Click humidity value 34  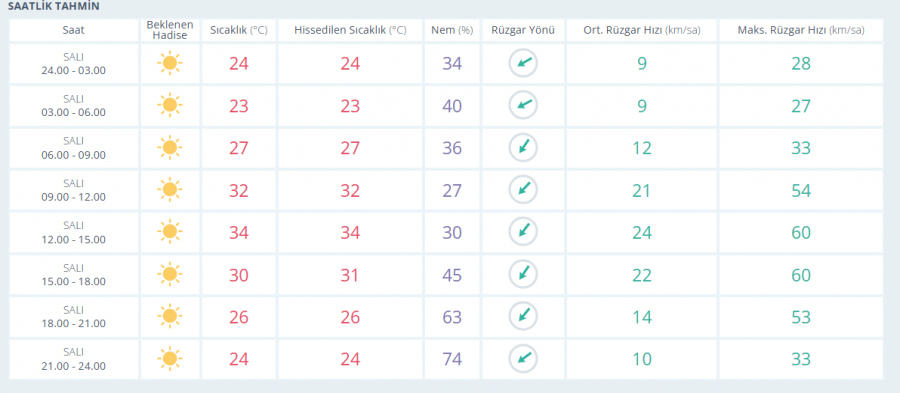452,64
